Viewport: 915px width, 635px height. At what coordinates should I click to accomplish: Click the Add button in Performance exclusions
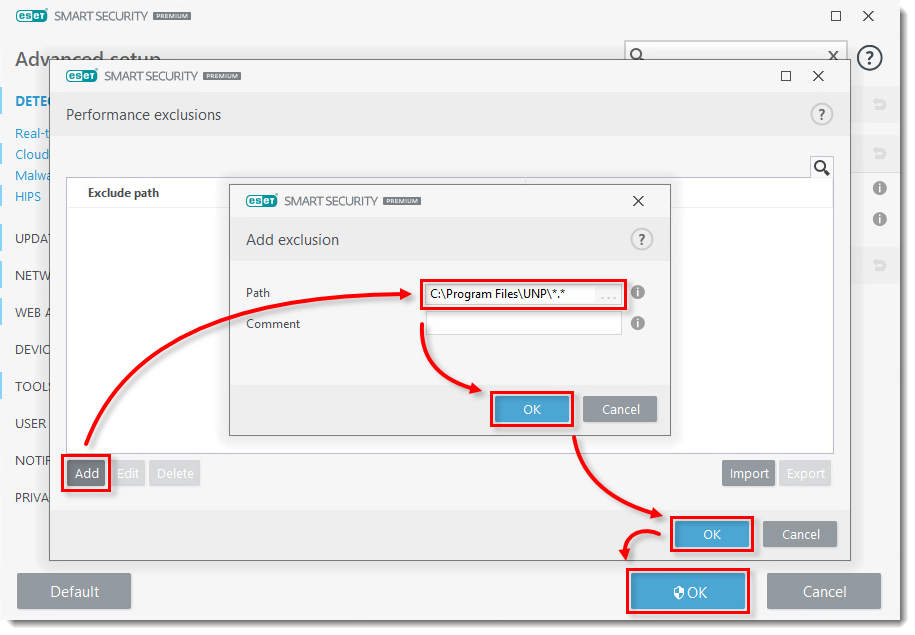[86, 473]
